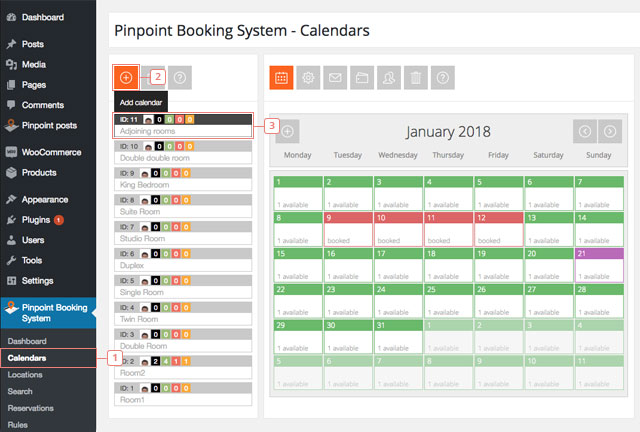Image resolution: width=640 pixels, height=432 pixels.
Task: Select the Studio Room calendar
Action: [x=183, y=233]
